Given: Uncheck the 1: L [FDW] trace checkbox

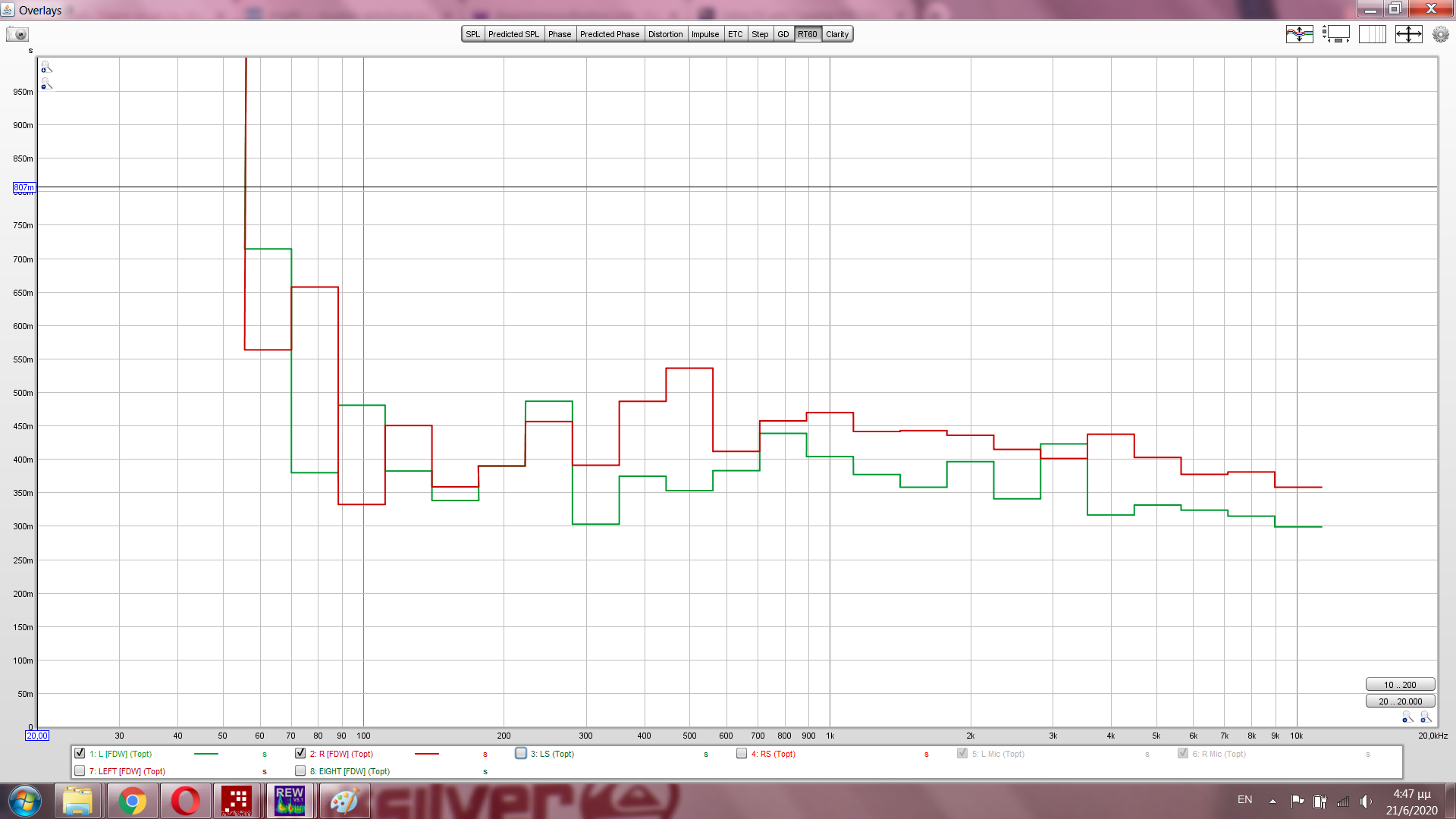Looking at the screenshot, I should 80,754.
